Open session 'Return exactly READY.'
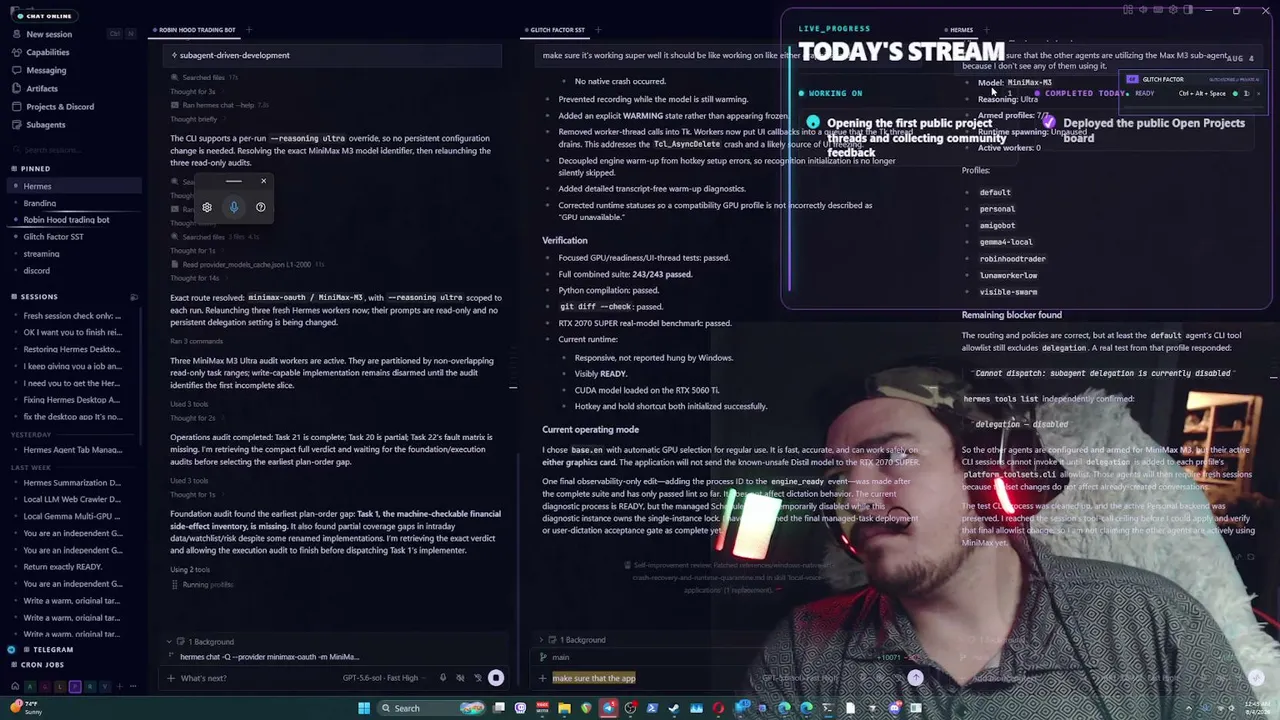The image size is (1280, 720). [x=72, y=566]
